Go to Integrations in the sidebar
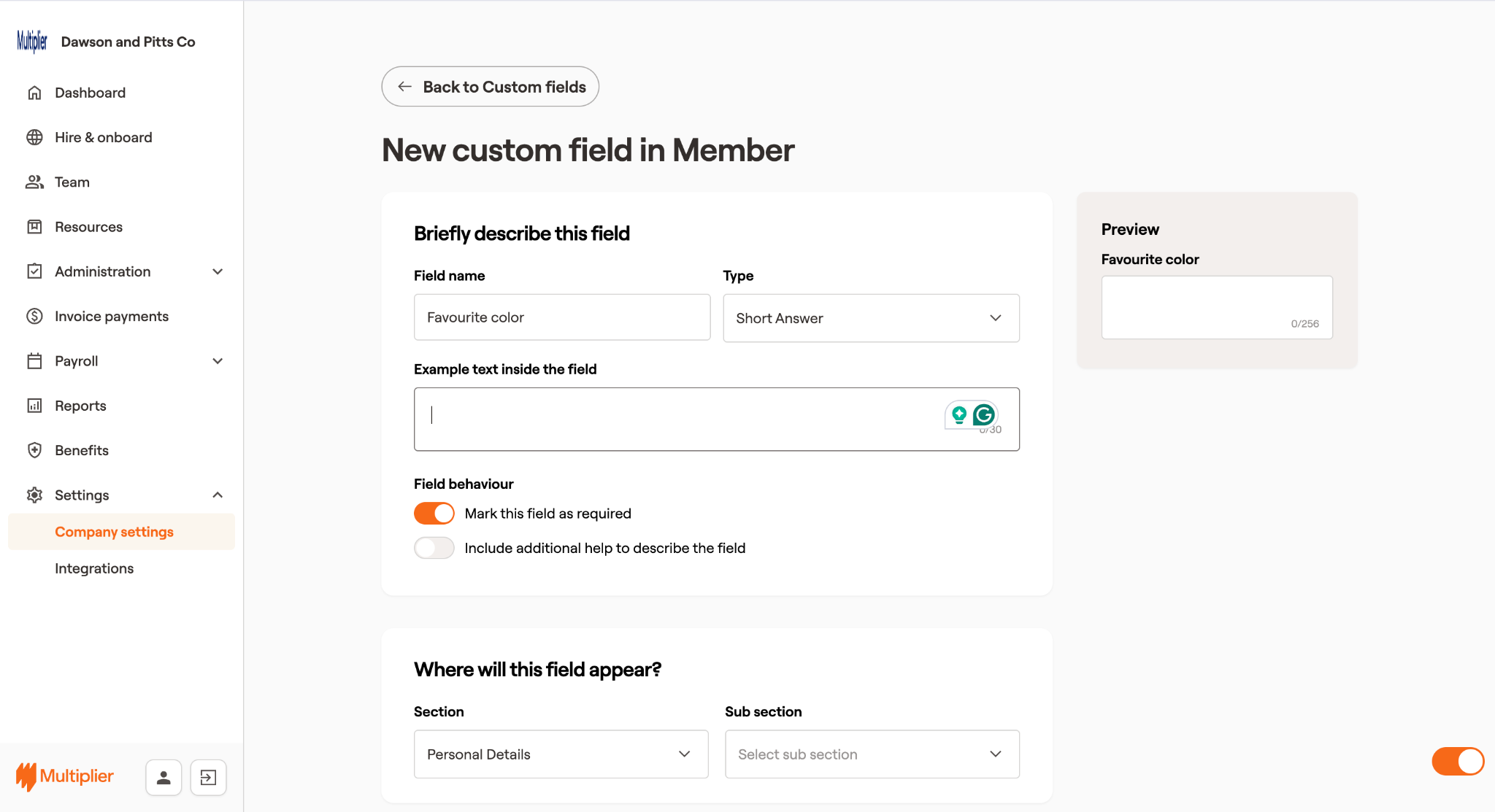1495x812 pixels. coord(94,568)
